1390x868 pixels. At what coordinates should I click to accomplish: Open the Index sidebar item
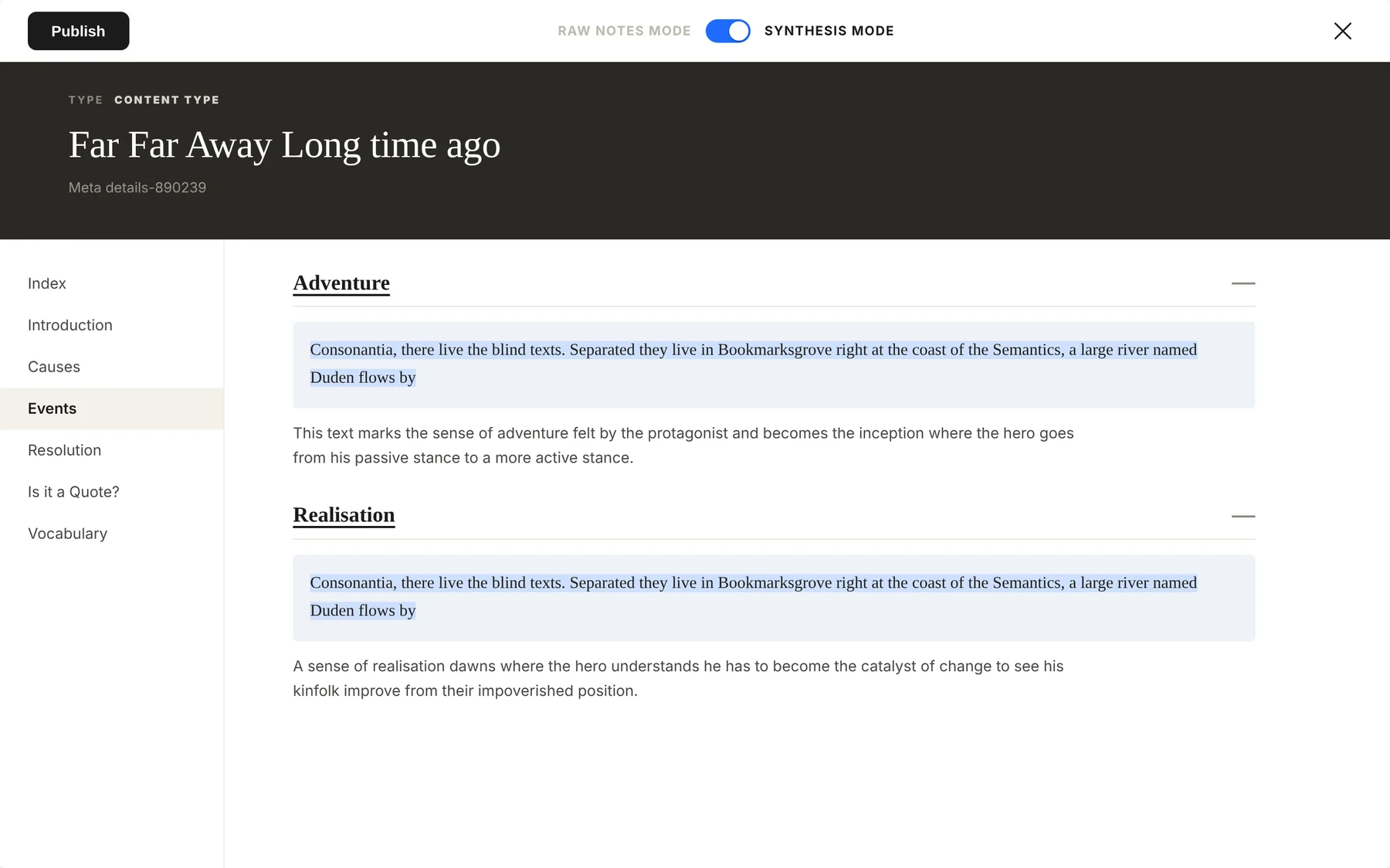tap(112, 283)
